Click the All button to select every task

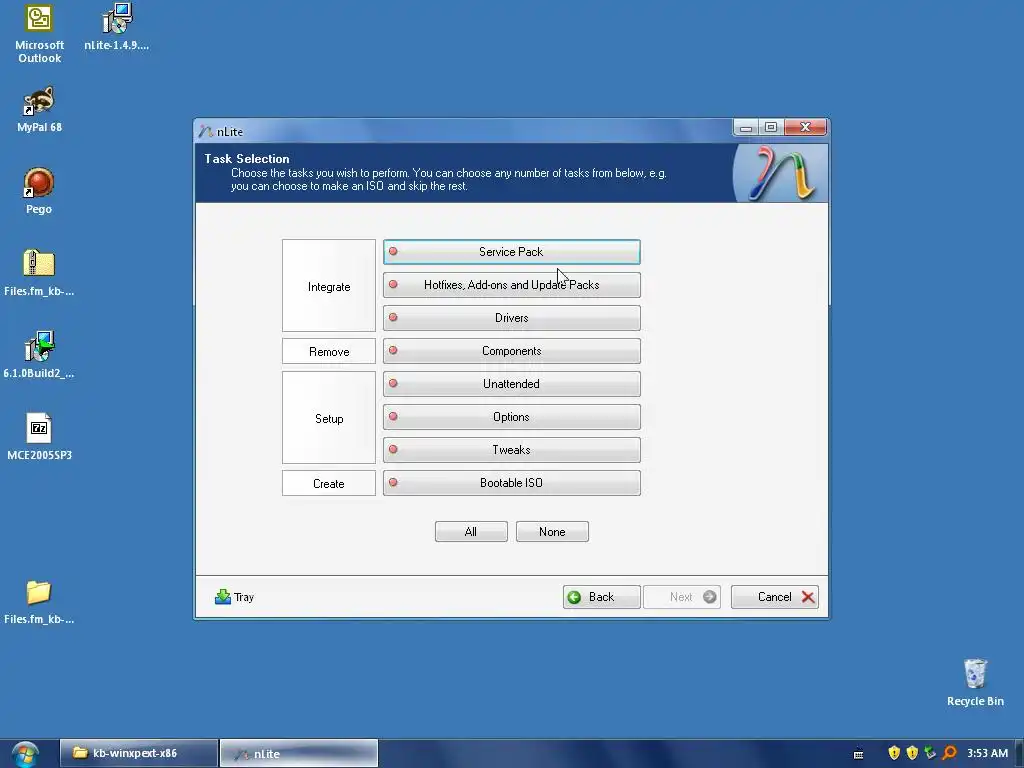(471, 532)
